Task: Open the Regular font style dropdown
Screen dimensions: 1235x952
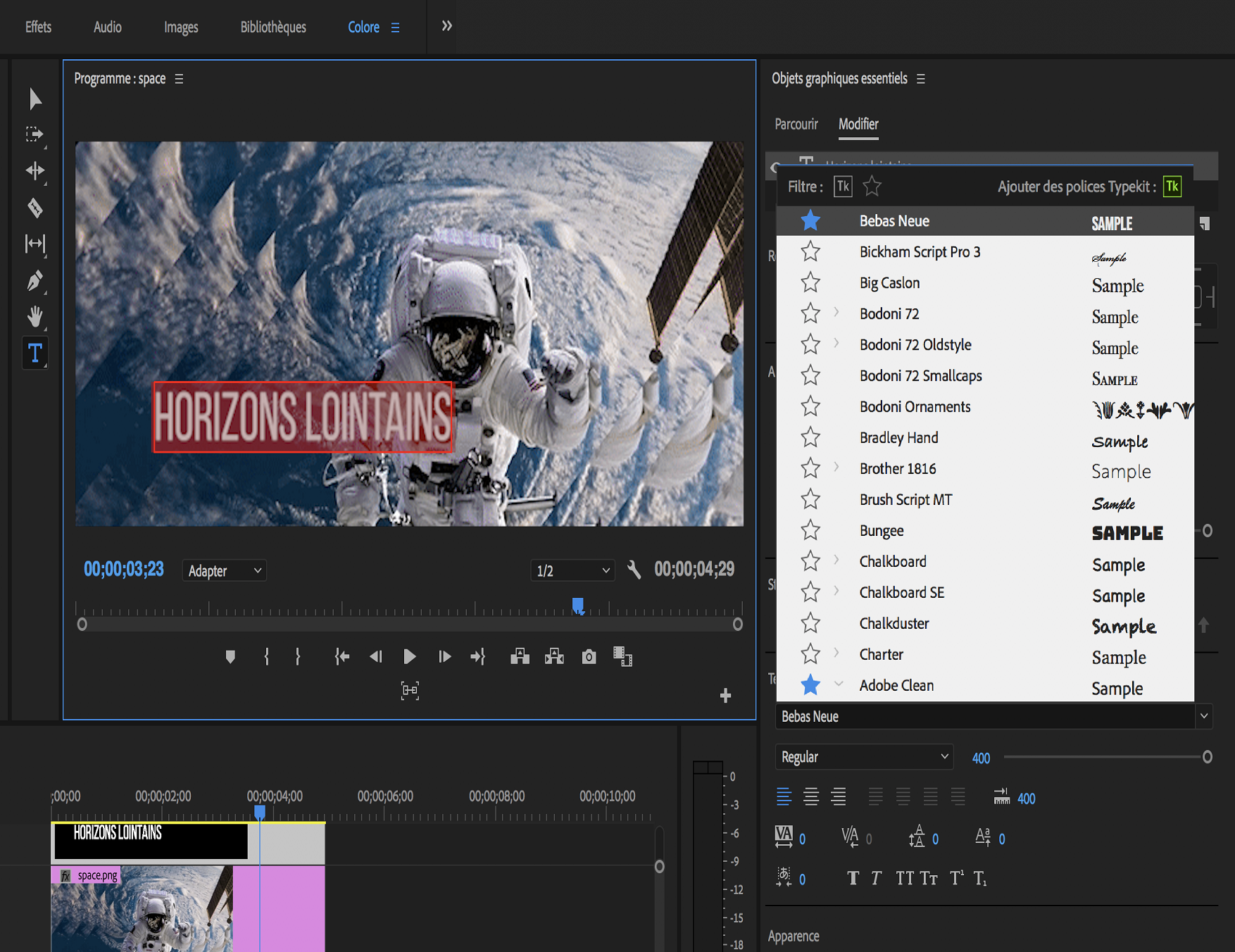Action: [x=864, y=757]
